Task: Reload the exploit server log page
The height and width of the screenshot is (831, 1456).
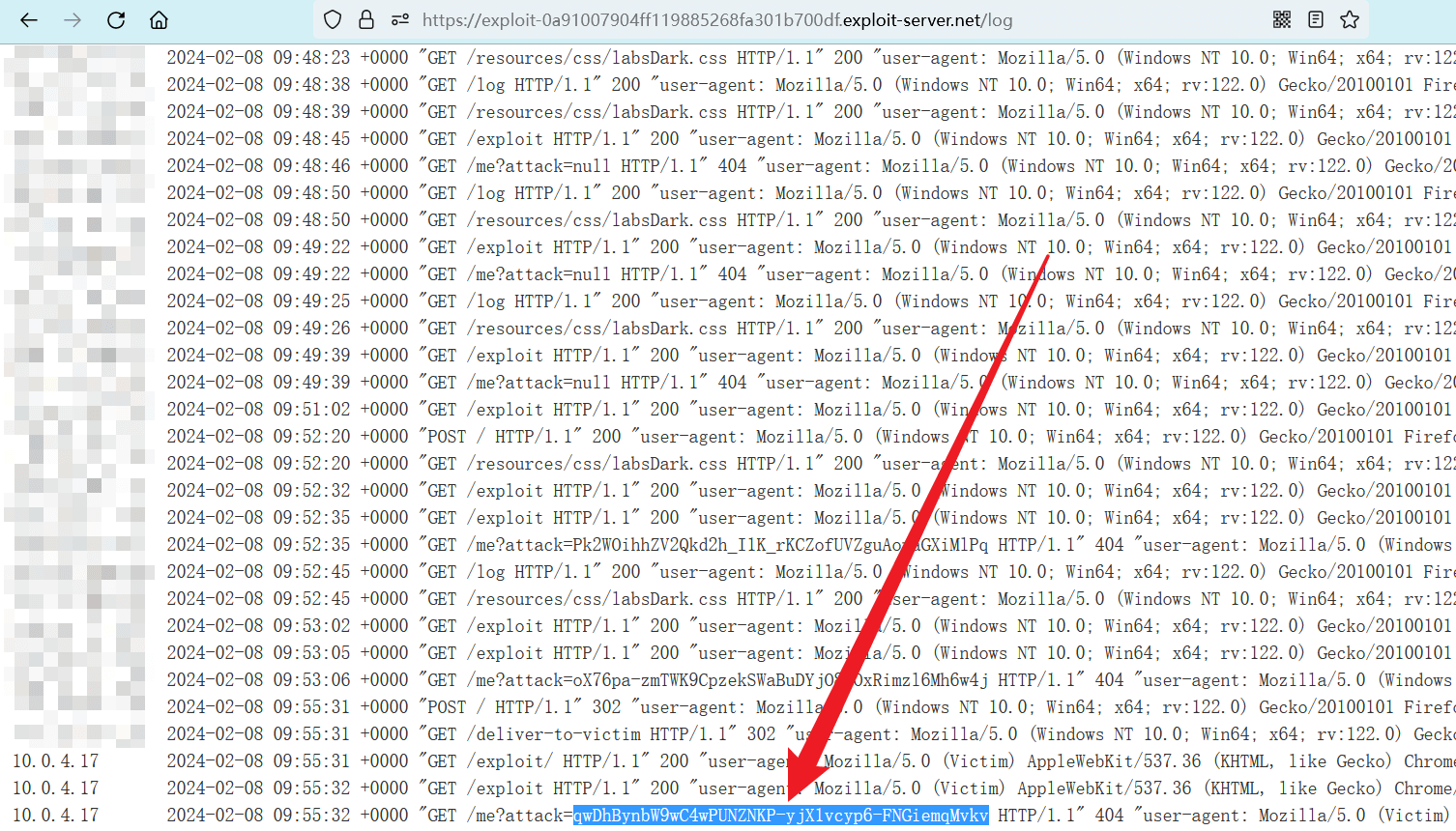Action: pyautogui.click(x=116, y=20)
